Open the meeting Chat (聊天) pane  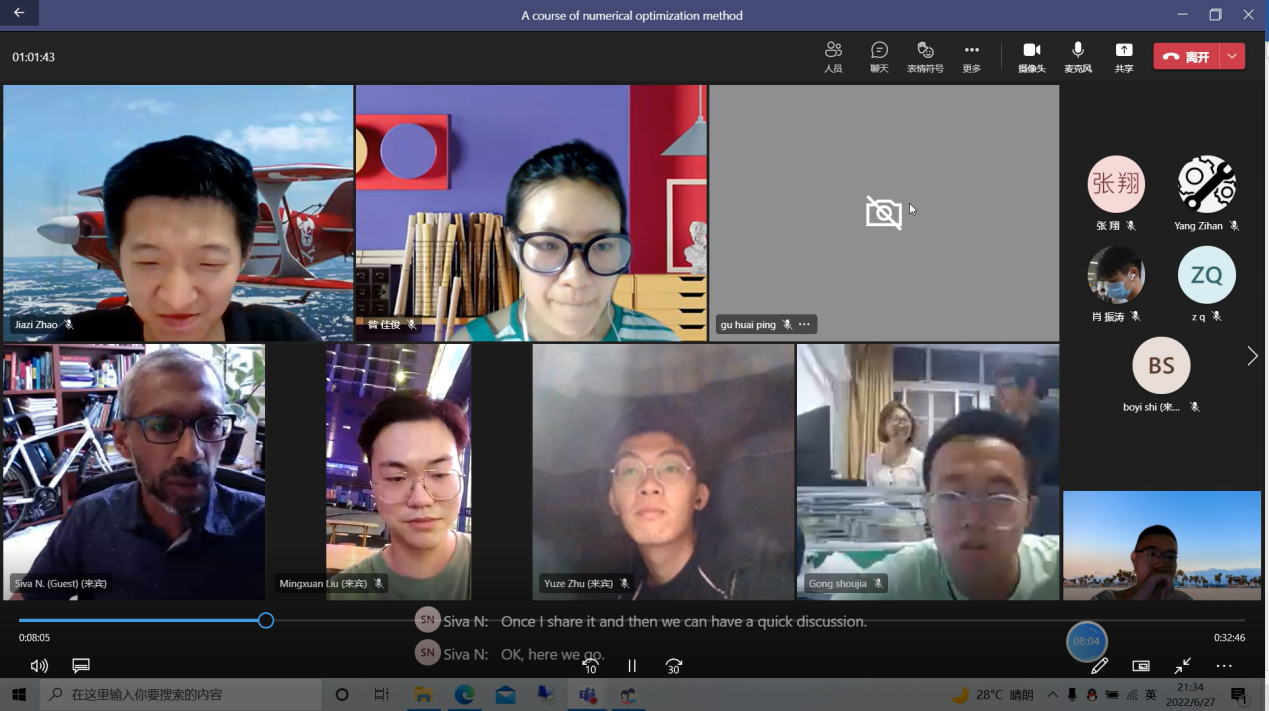pos(879,57)
